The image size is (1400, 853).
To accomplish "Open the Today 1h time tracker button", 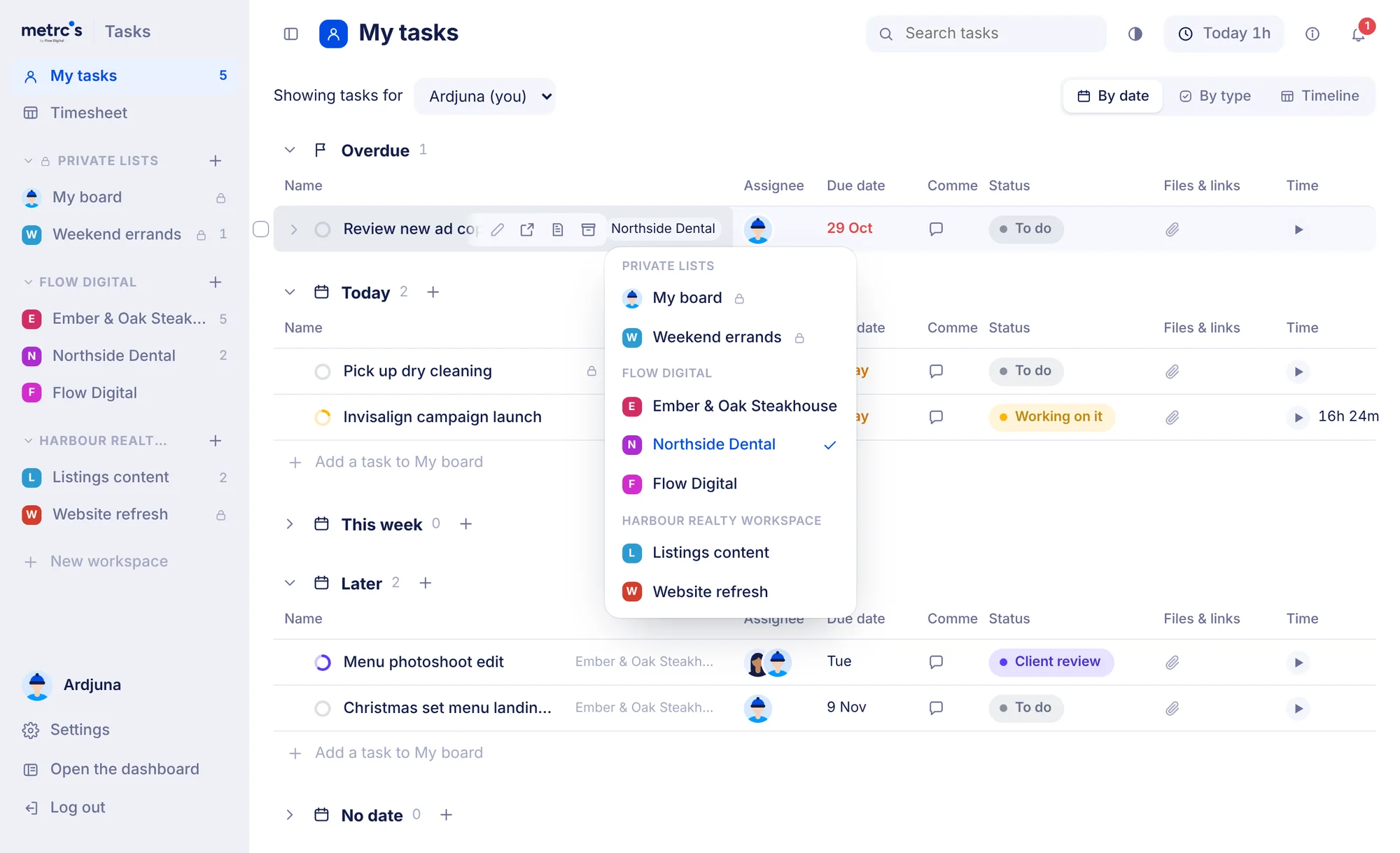I will click(x=1224, y=34).
